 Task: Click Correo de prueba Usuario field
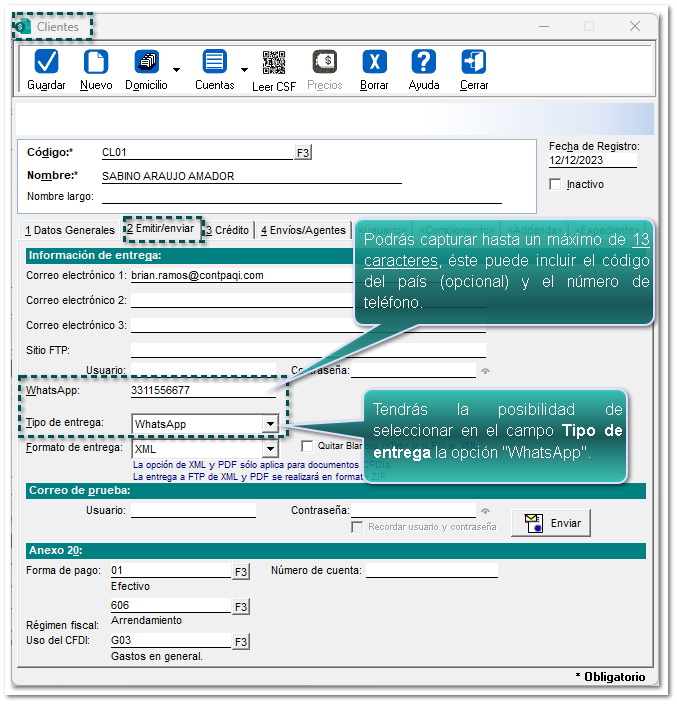[193, 510]
